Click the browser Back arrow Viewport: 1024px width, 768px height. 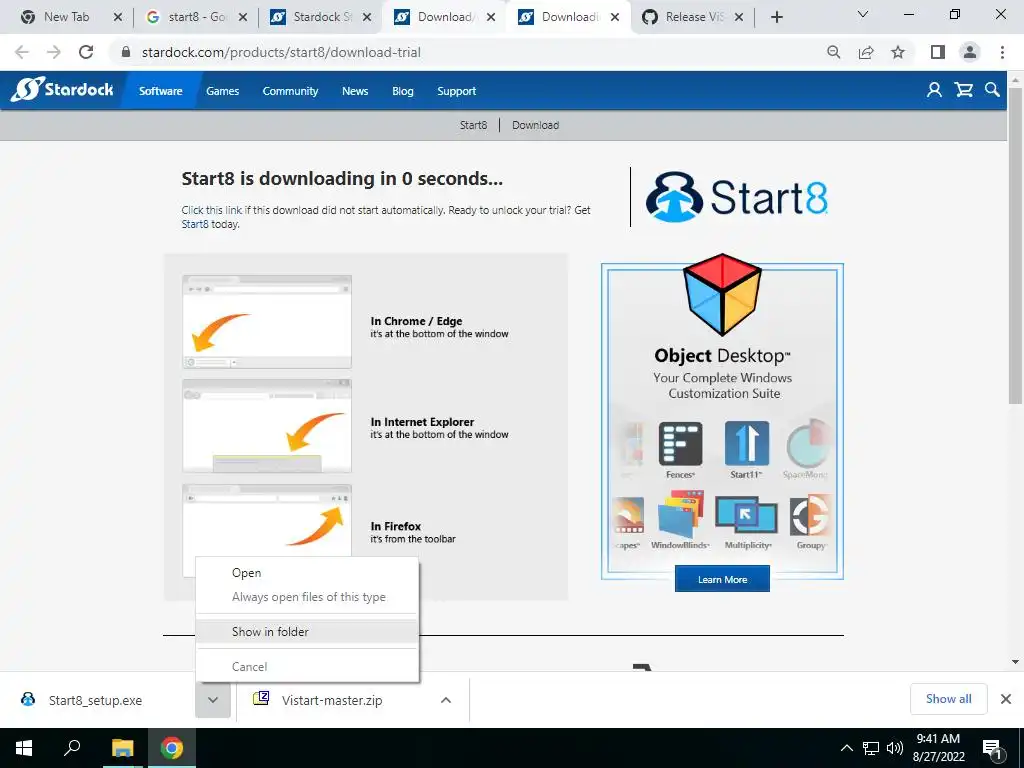click(x=22, y=52)
